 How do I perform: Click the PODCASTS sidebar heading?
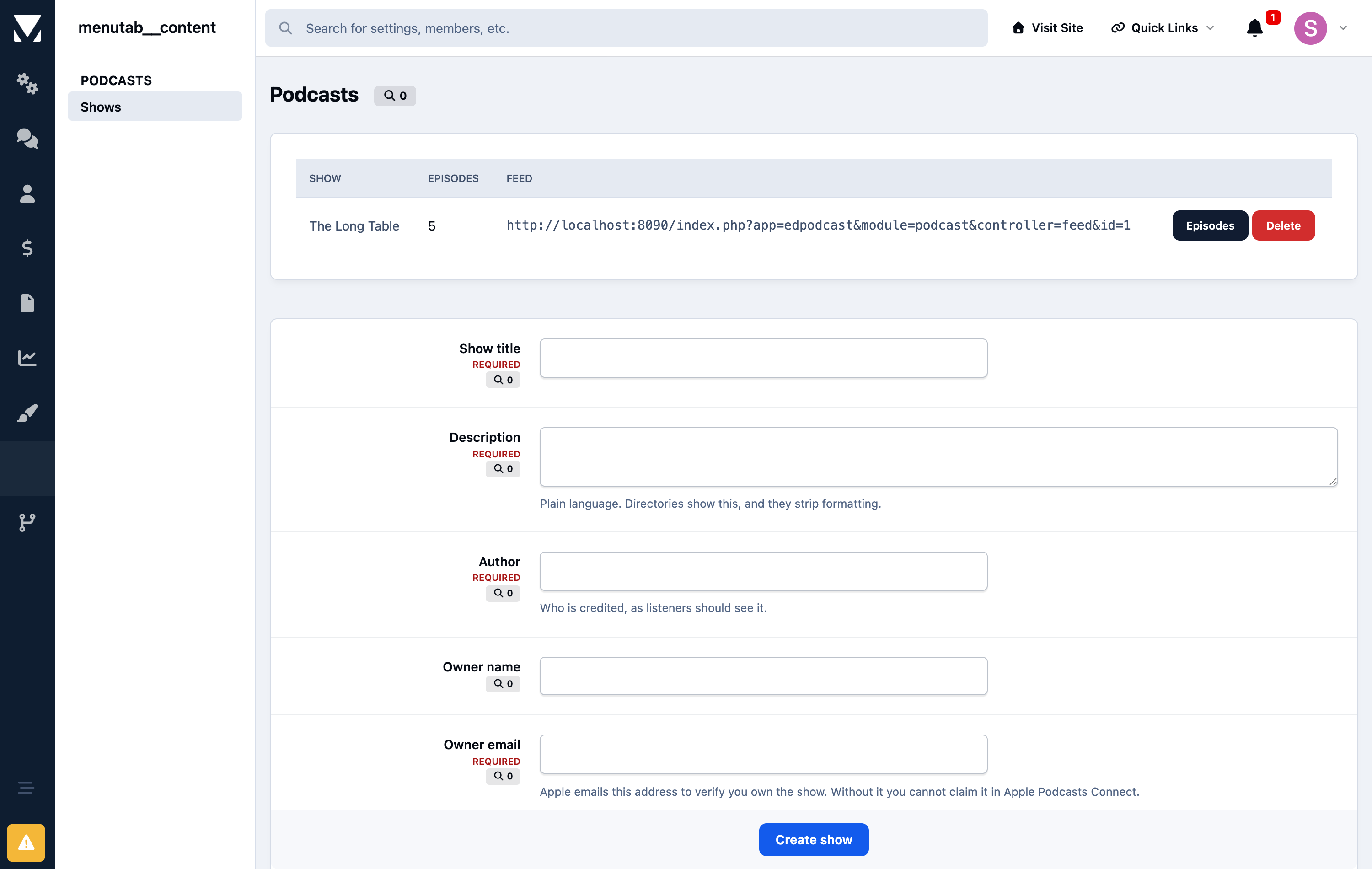coord(116,80)
